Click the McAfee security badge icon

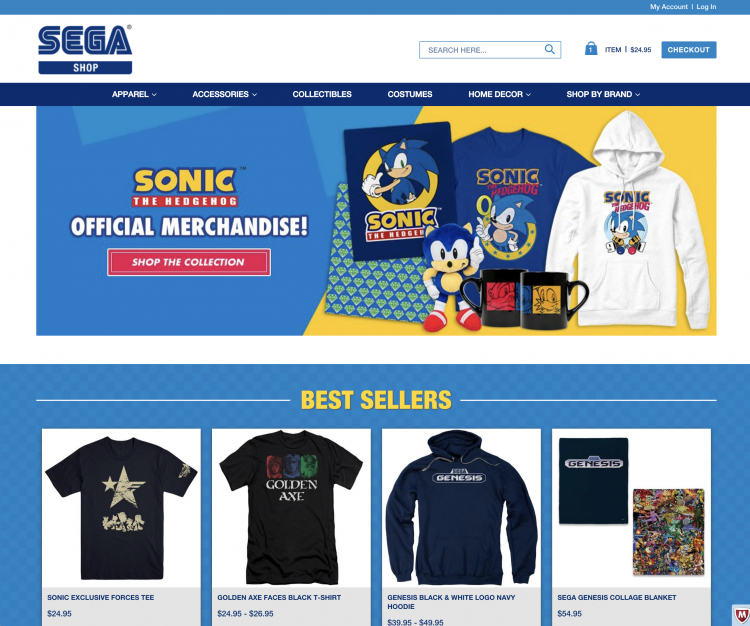pyautogui.click(x=742, y=615)
